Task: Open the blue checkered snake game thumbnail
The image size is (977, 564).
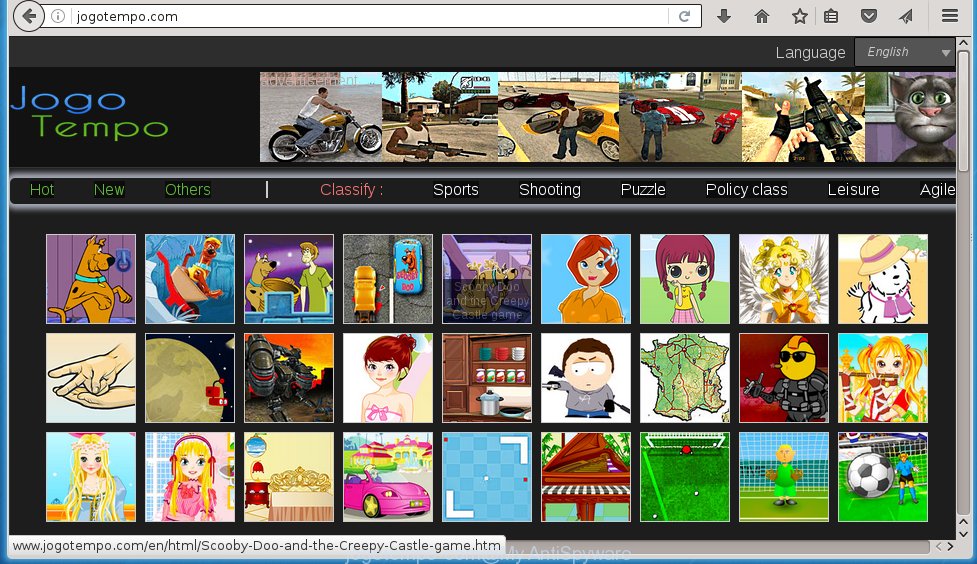Action: (487, 477)
